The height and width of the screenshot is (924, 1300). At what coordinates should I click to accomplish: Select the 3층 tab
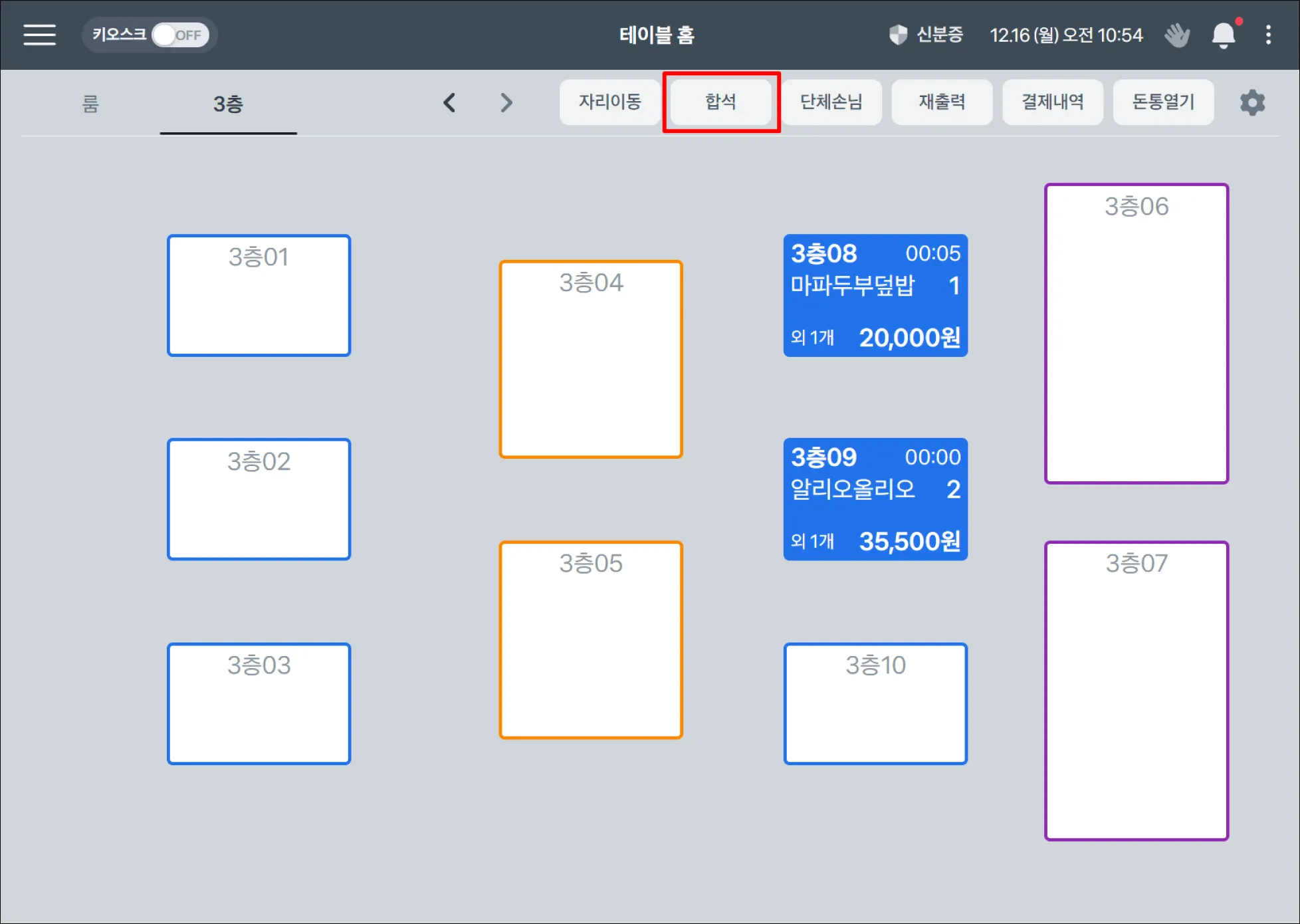pyautogui.click(x=228, y=104)
